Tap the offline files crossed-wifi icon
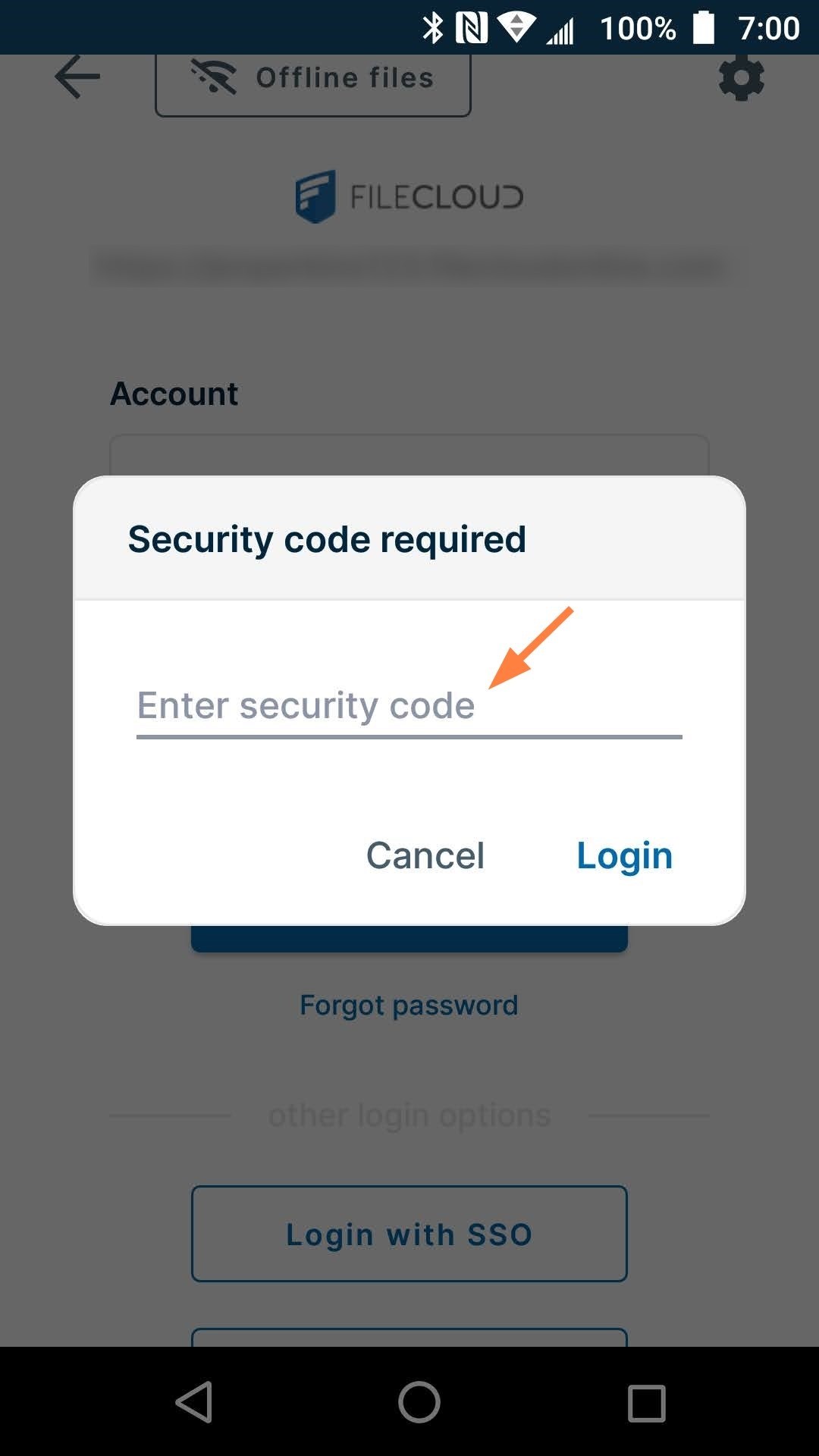 pyautogui.click(x=212, y=76)
